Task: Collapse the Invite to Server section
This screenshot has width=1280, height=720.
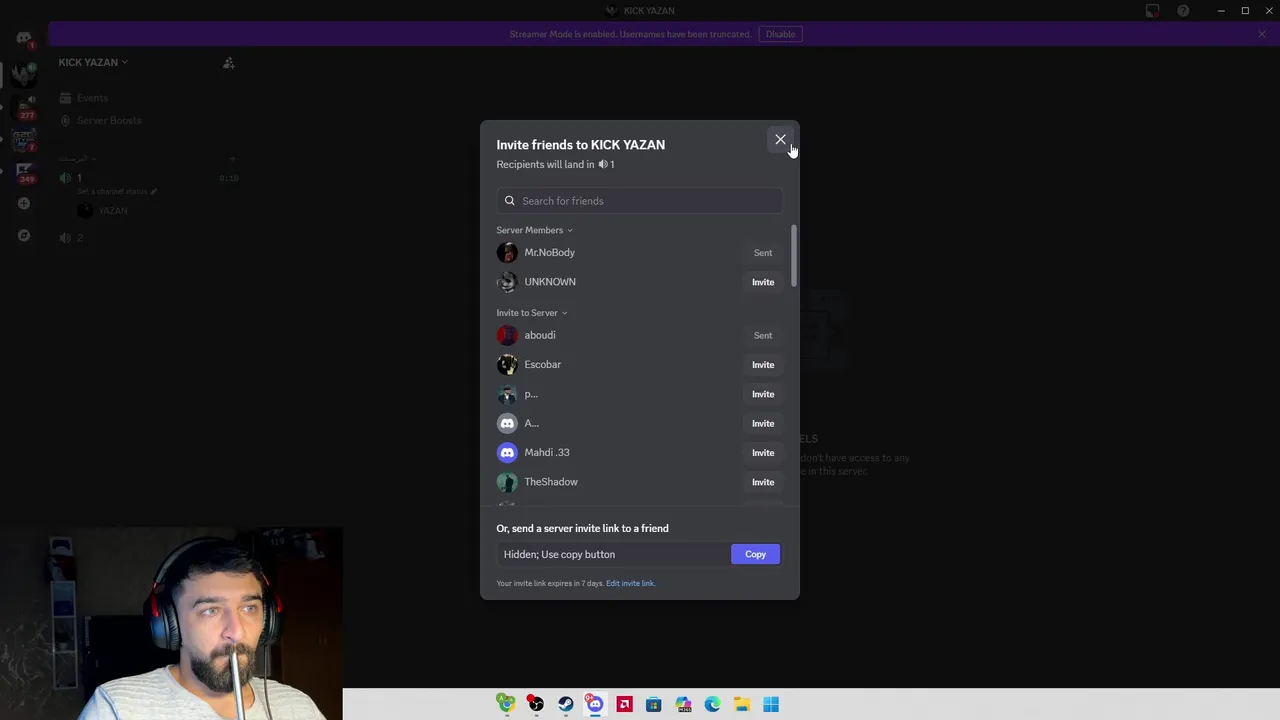Action: click(x=531, y=313)
